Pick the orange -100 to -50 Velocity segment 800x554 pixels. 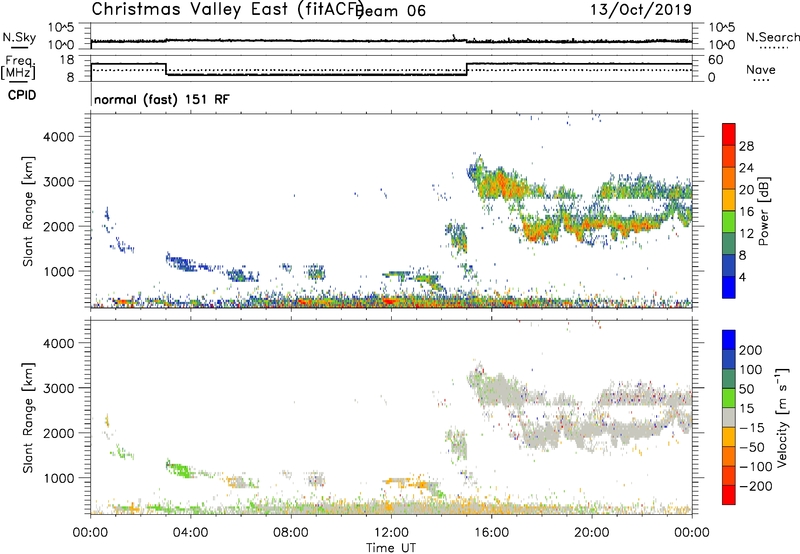click(729, 456)
